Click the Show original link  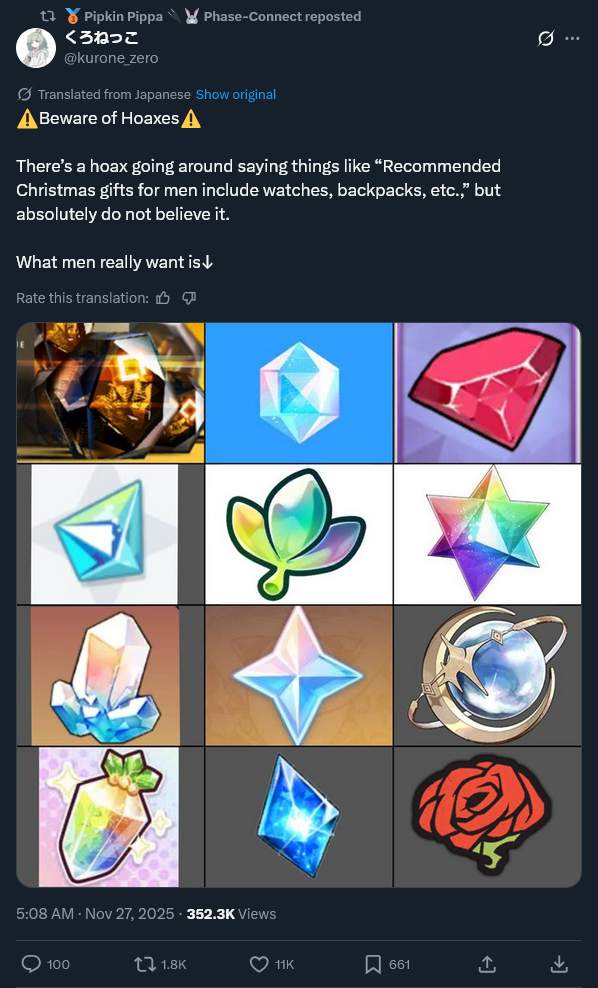point(236,95)
